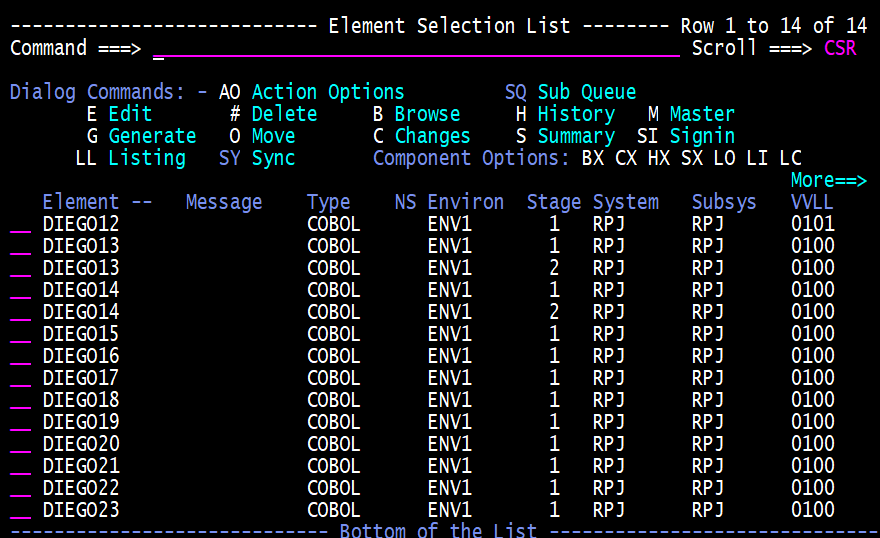Click the CSR Scroll field
This screenshot has height=538, width=880.
click(x=840, y=48)
